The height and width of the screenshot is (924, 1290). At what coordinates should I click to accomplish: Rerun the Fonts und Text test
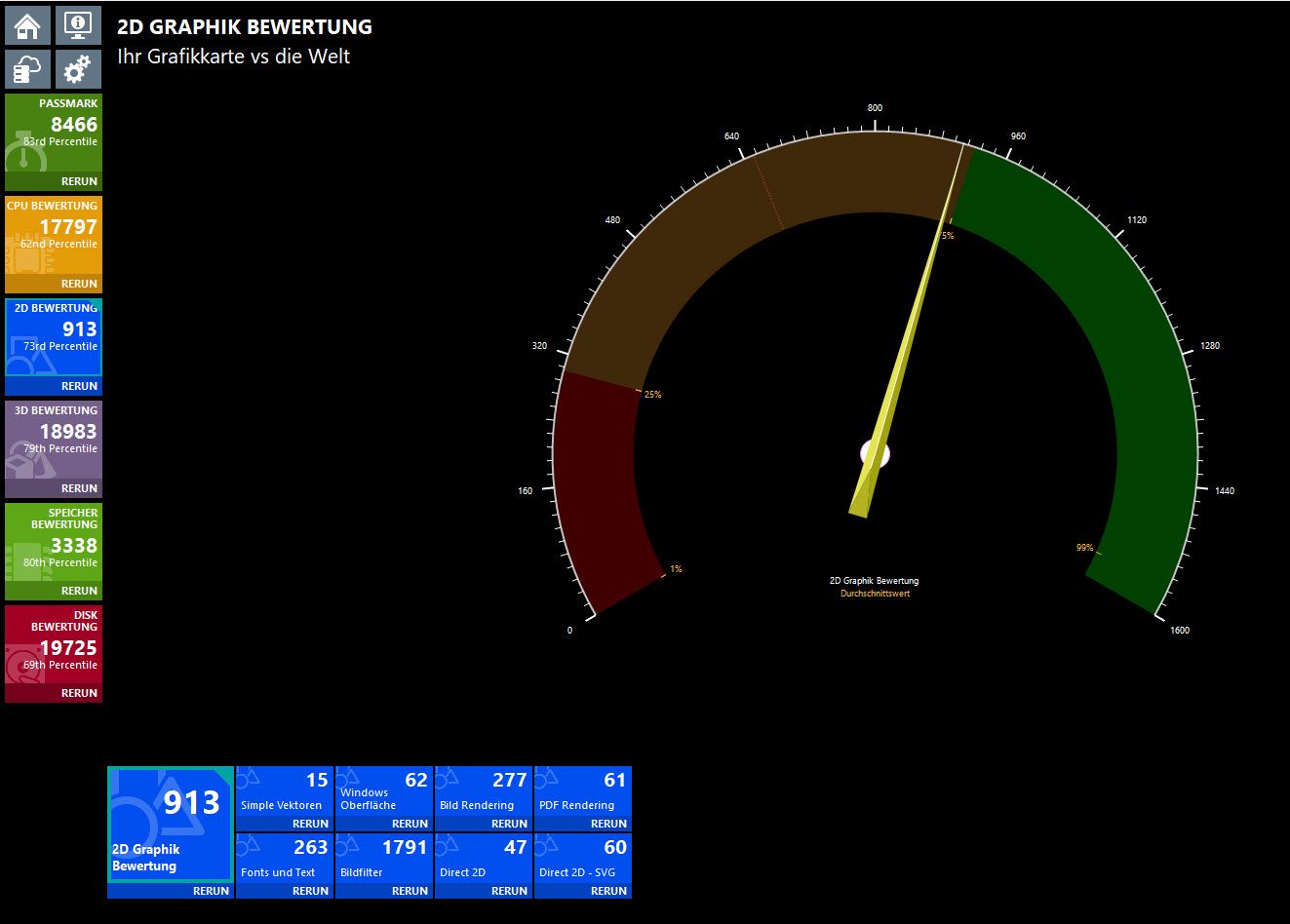(x=310, y=891)
